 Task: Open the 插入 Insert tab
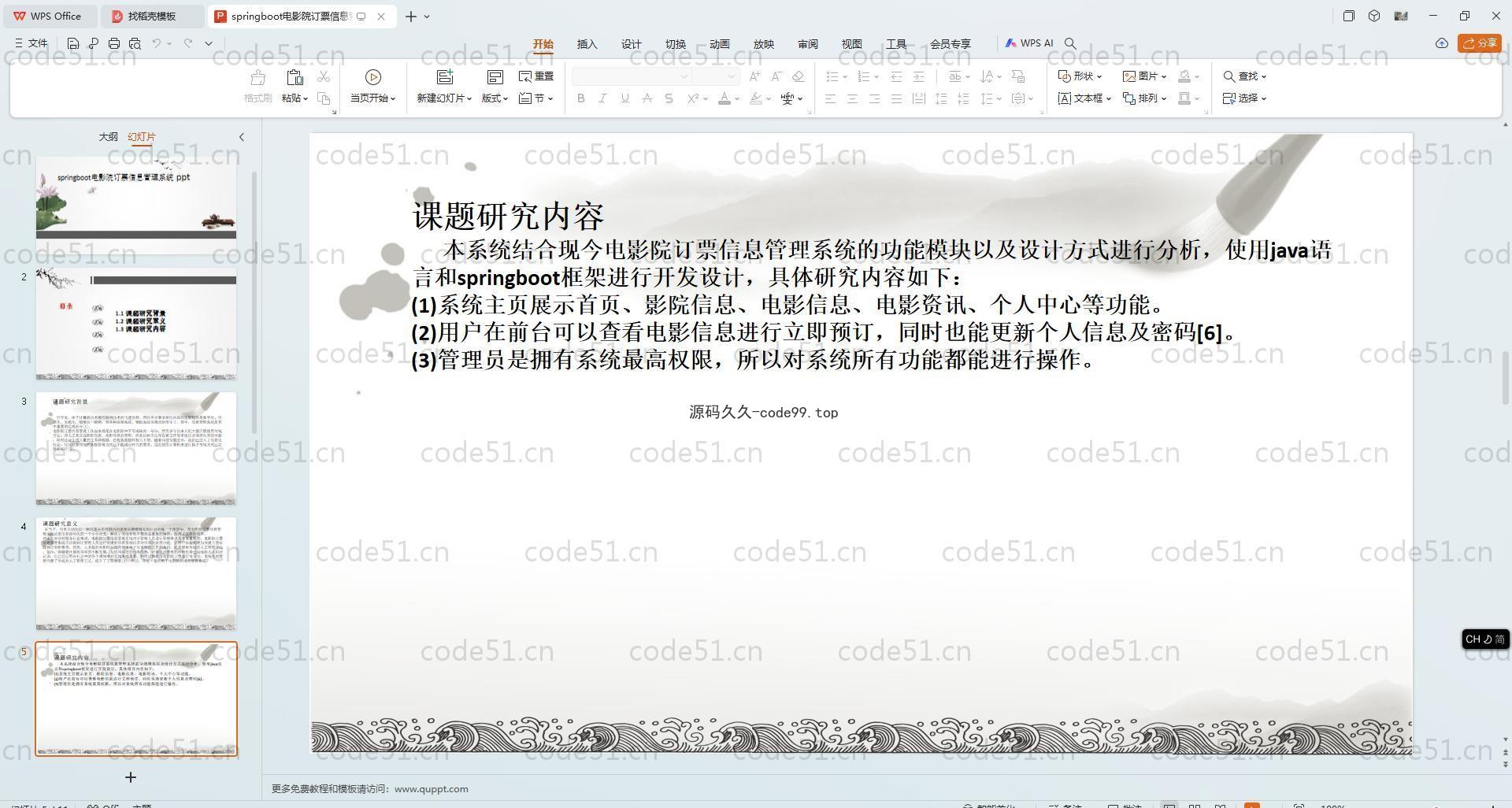(x=587, y=44)
